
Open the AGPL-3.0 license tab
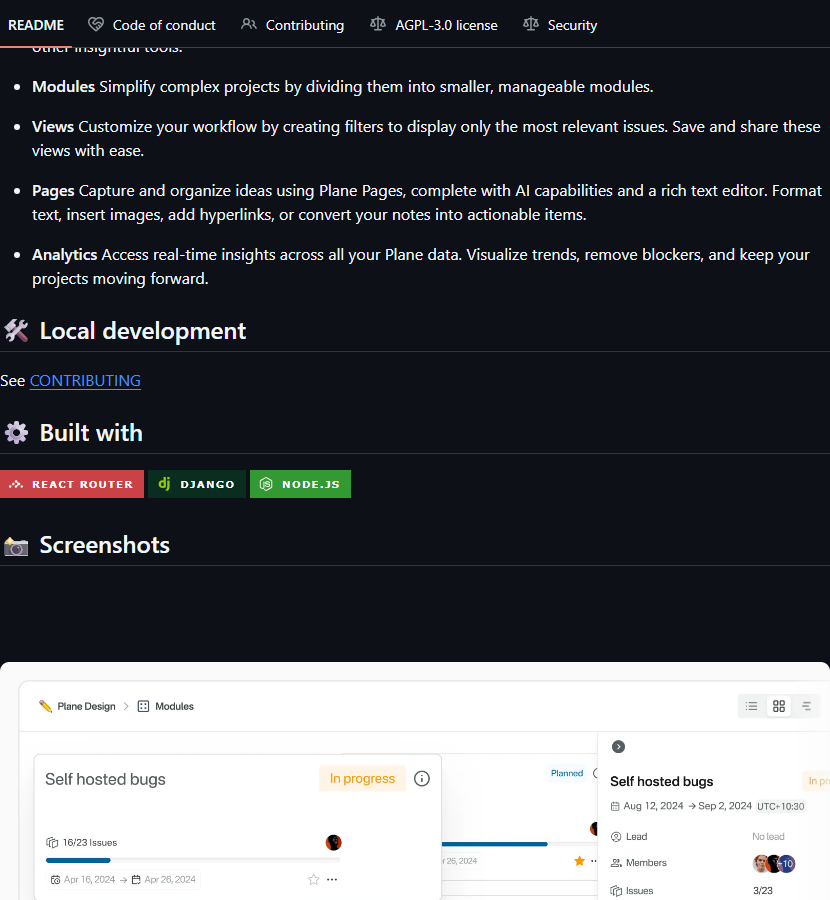click(x=433, y=25)
